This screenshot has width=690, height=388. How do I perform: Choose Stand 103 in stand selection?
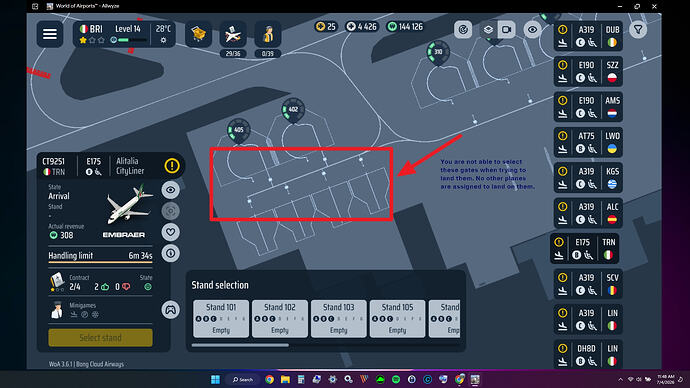[x=338, y=318]
